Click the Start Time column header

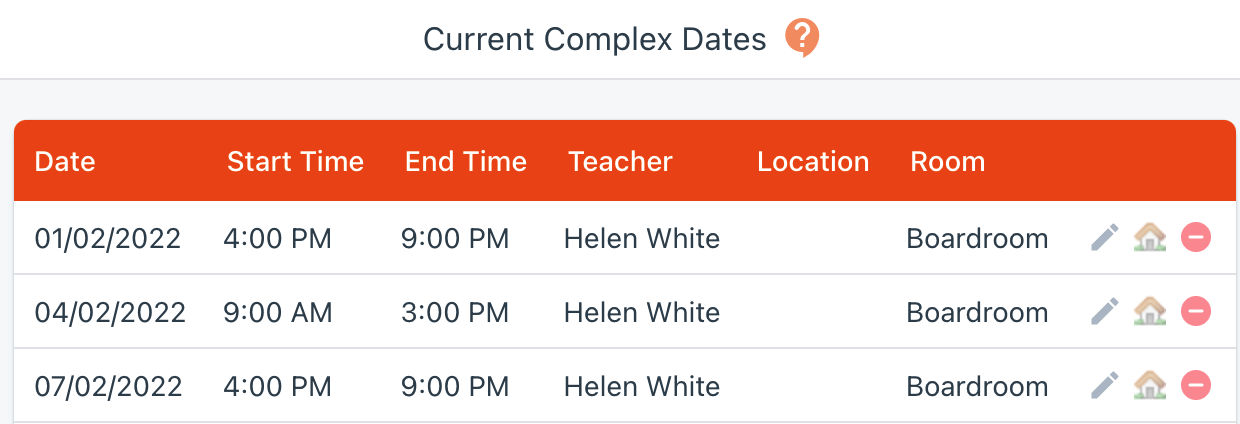(295, 161)
